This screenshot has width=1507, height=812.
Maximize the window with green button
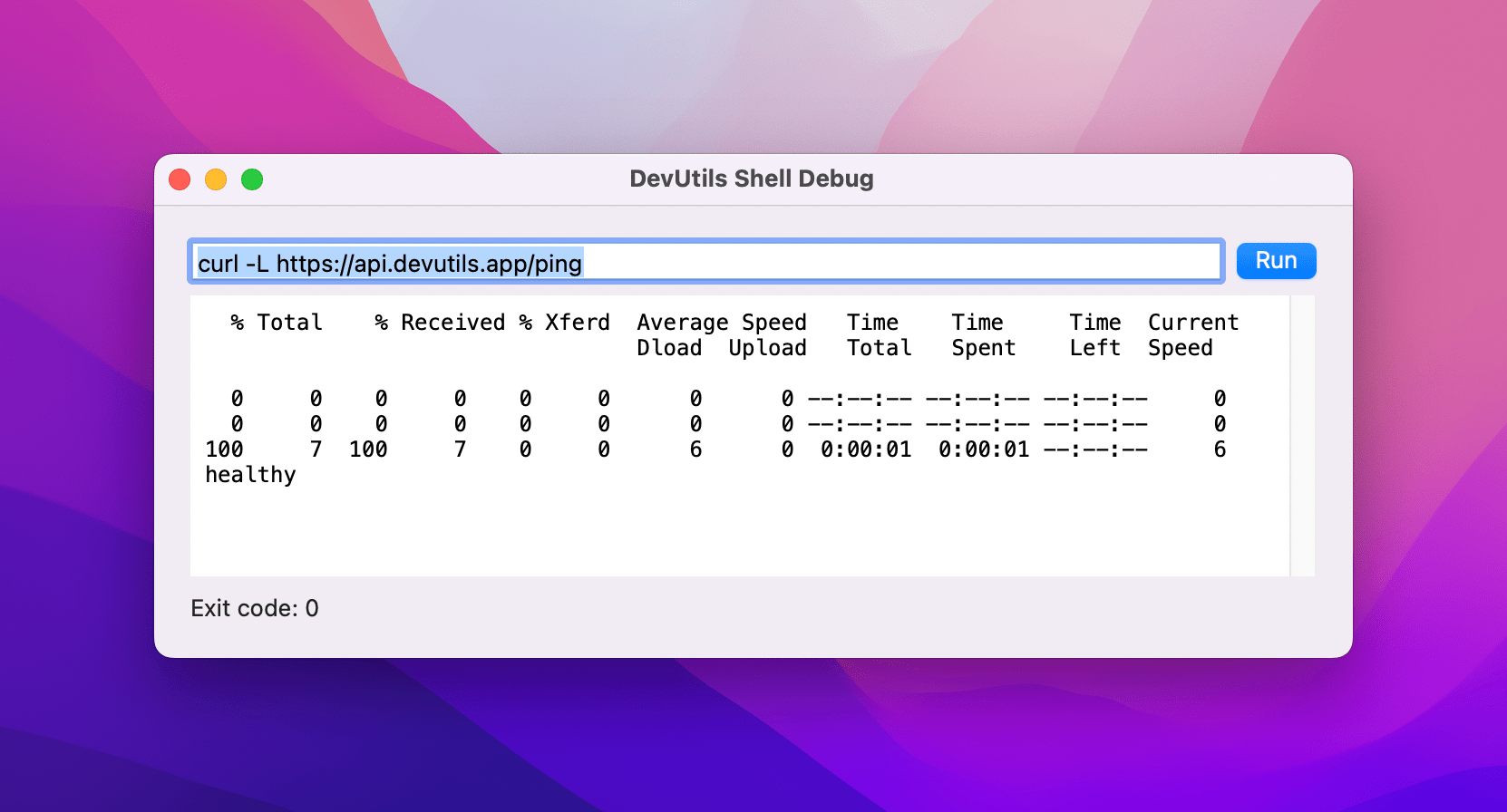pyautogui.click(x=252, y=179)
